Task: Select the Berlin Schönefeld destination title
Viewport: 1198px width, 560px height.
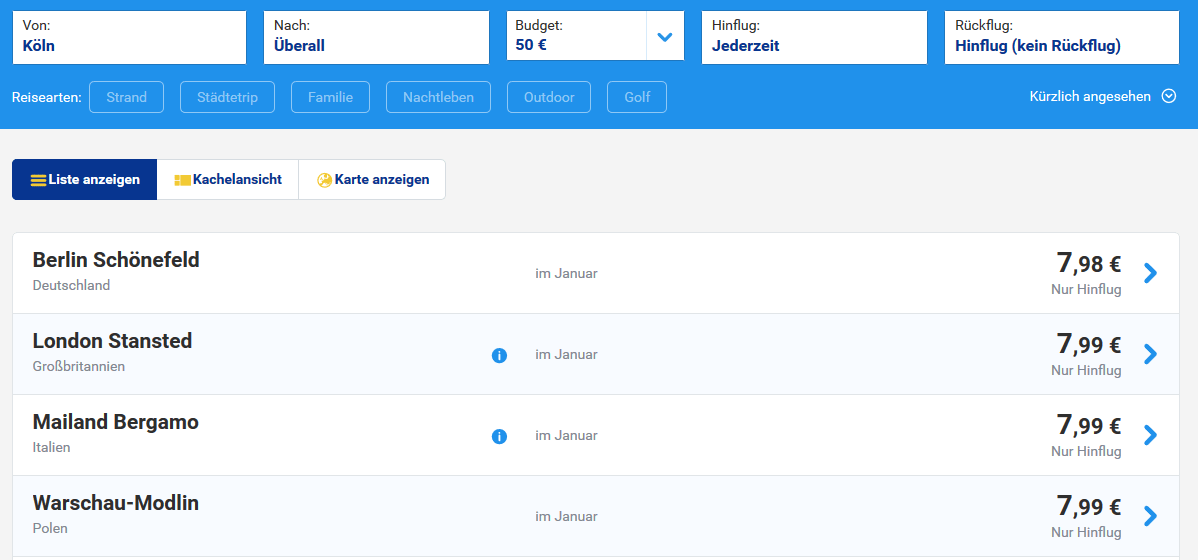Action: [x=116, y=260]
